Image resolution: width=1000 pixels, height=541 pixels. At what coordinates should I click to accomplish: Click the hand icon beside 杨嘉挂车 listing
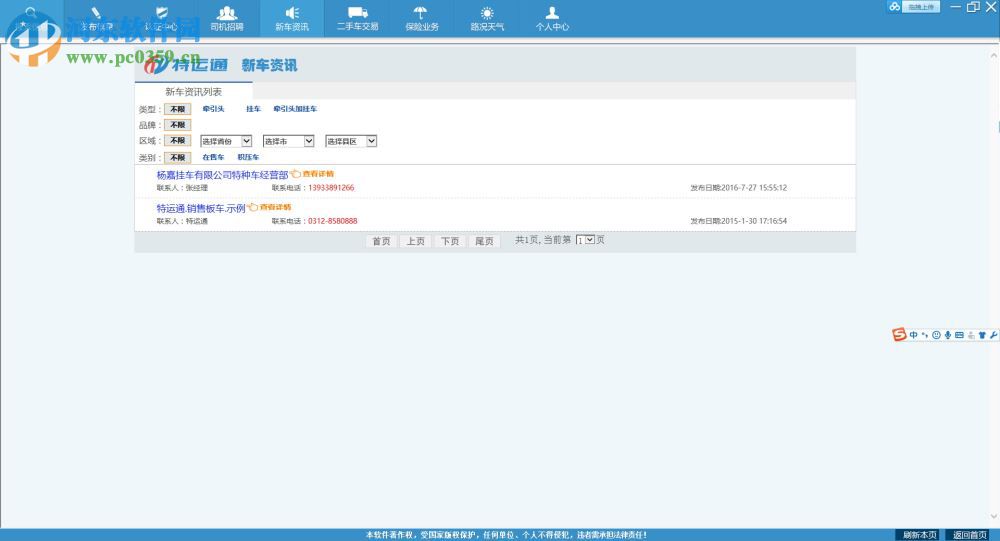click(x=295, y=174)
